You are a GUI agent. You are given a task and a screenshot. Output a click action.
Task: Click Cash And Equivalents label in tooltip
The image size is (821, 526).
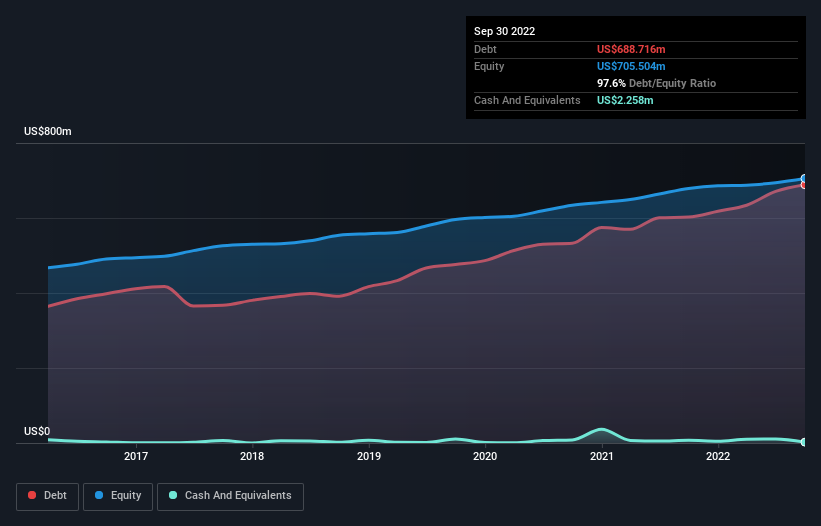527,100
